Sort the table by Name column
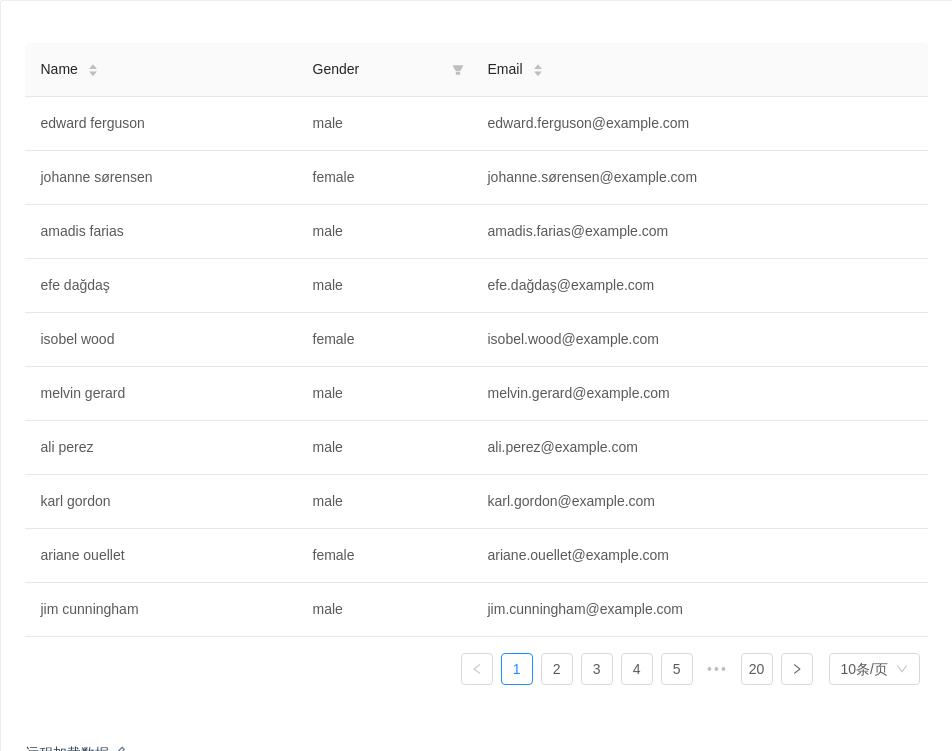This screenshot has width=952, height=751. coord(92,70)
